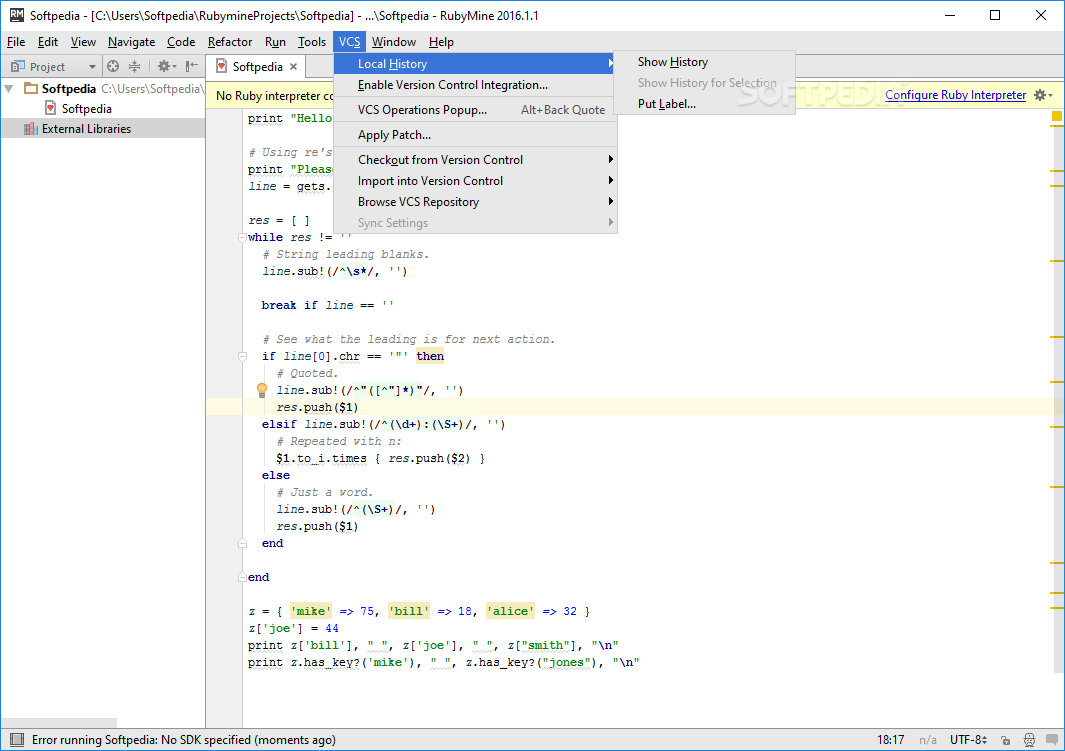Click the tool windows quick access icon in status bar
1065x751 pixels.
[17, 739]
